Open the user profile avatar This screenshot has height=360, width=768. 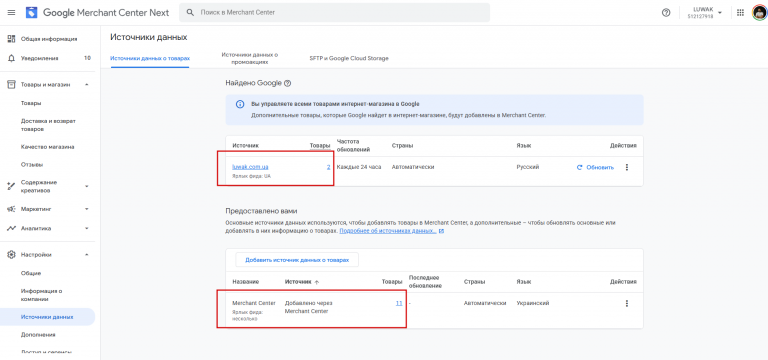tap(760, 13)
